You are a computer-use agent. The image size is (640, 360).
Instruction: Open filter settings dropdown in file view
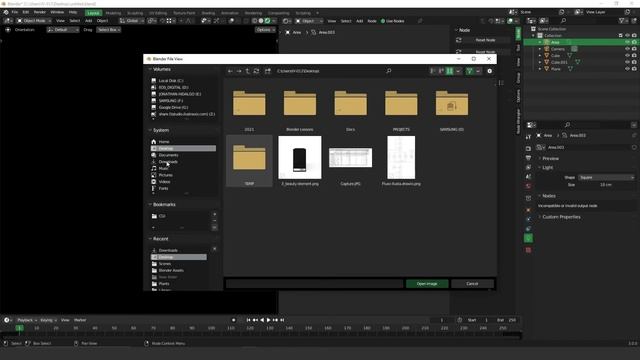[x=478, y=71]
